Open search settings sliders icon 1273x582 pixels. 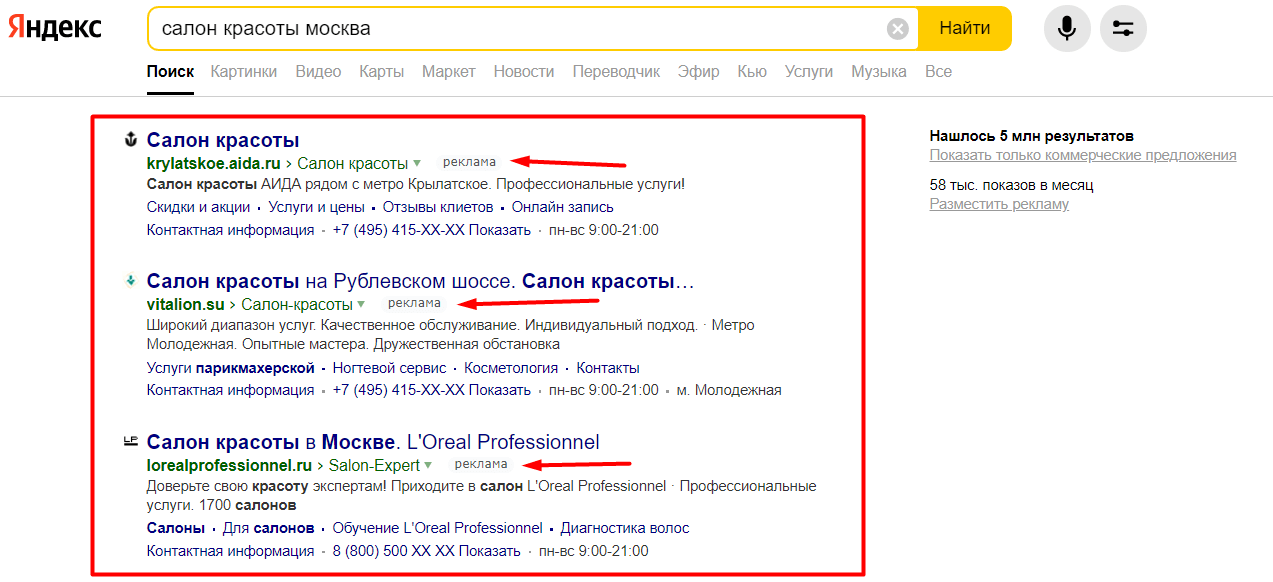pos(1123,28)
